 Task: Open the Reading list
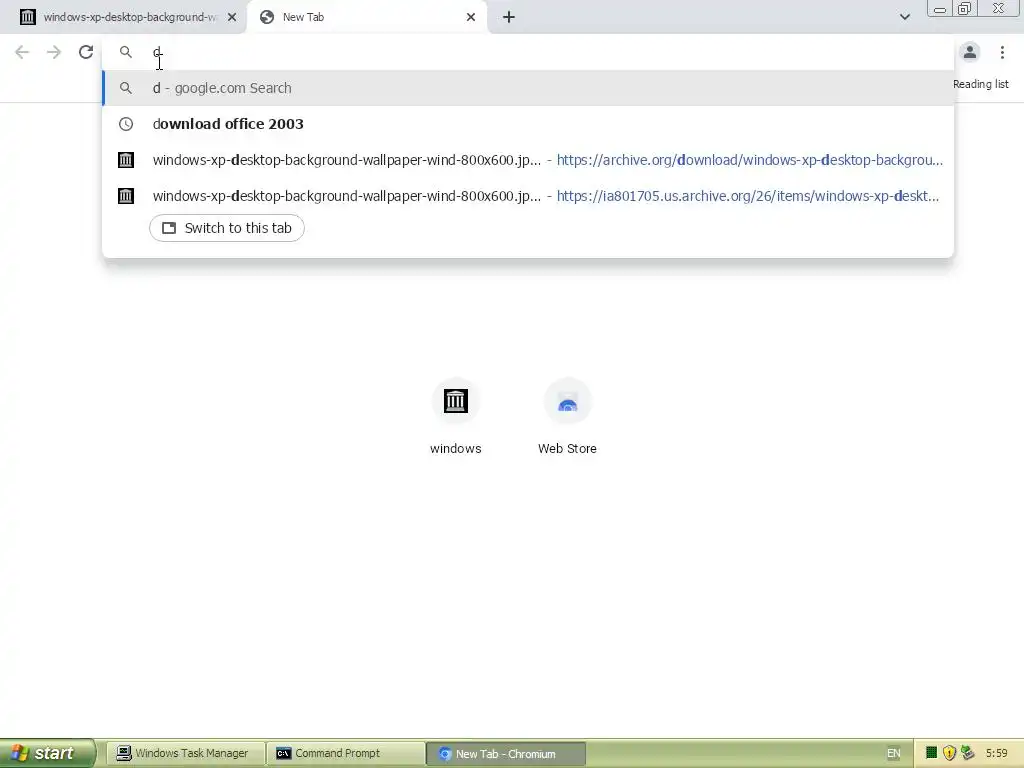point(980,84)
